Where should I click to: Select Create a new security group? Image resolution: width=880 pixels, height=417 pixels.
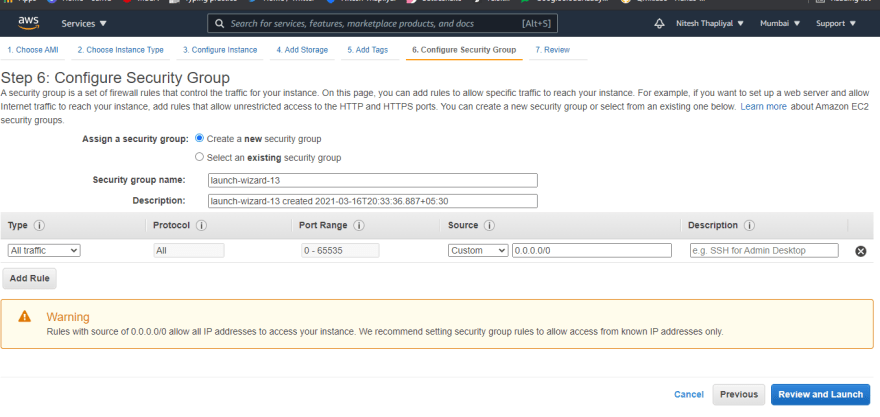tap(199, 138)
